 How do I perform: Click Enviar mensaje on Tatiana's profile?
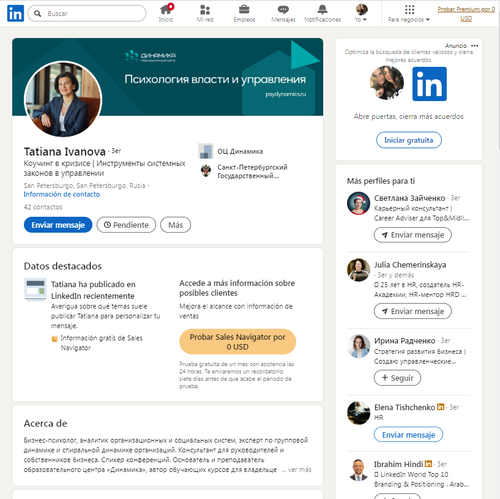click(x=58, y=225)
